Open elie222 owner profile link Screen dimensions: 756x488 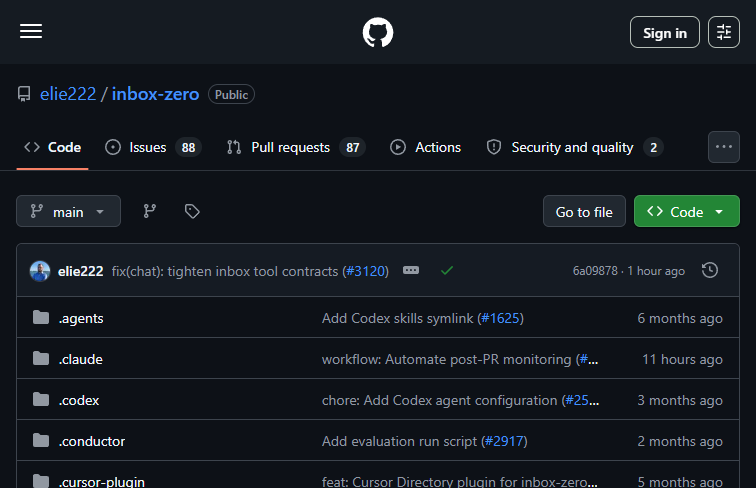tap(68, 94)
